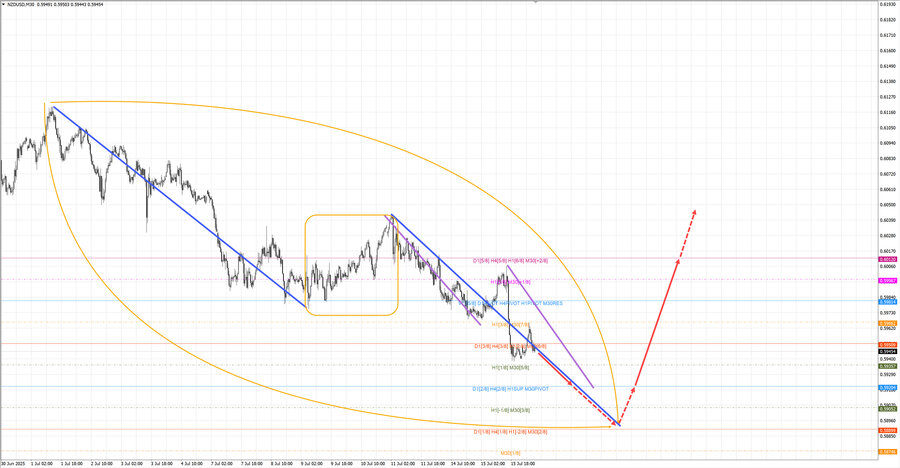This screenshot has height=468, width=900.
Task: Click the blue 0.59208 price tag
Action: coord(887,388)
